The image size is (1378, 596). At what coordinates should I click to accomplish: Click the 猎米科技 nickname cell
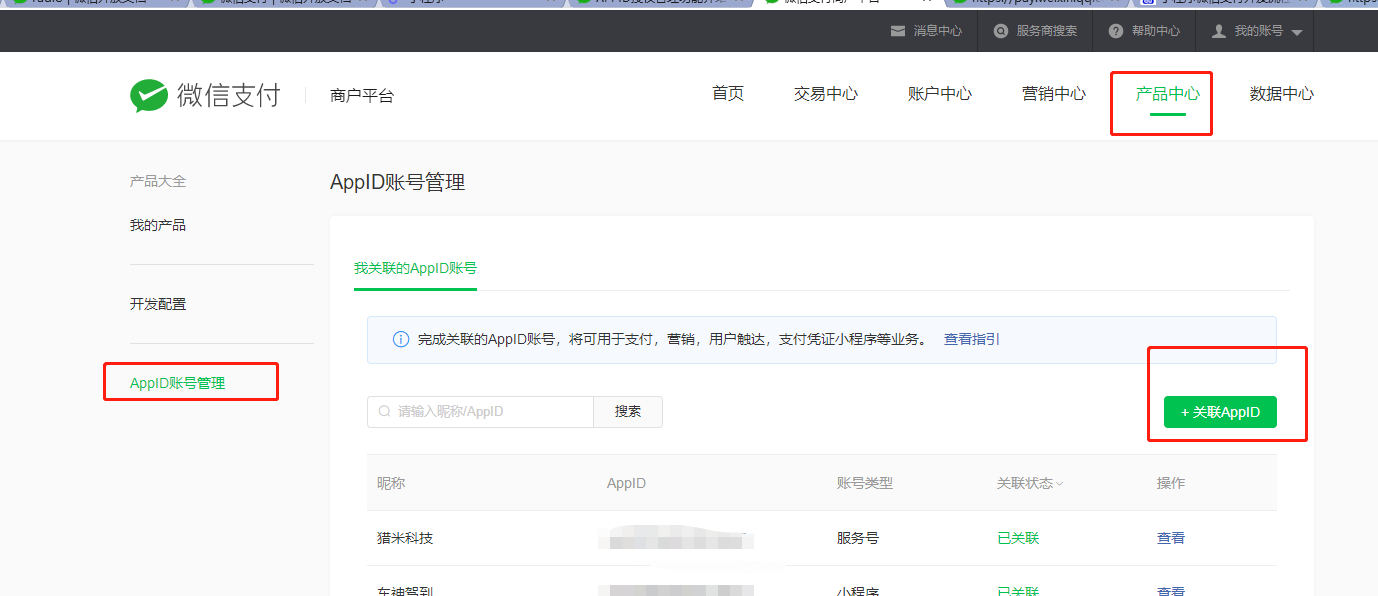pyautogui.click(x=405, y=538)
